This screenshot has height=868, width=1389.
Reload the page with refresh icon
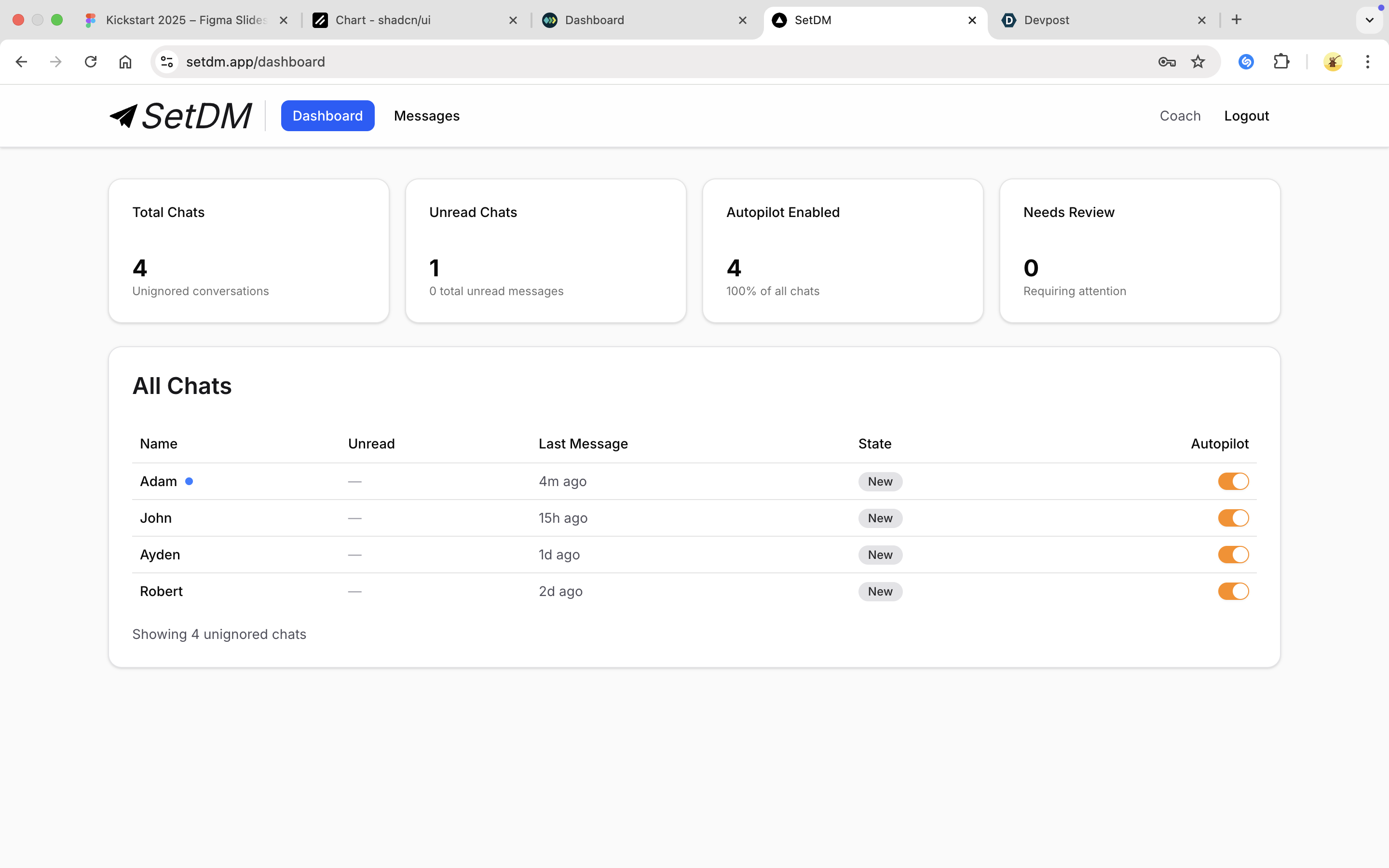click(91, 61)
